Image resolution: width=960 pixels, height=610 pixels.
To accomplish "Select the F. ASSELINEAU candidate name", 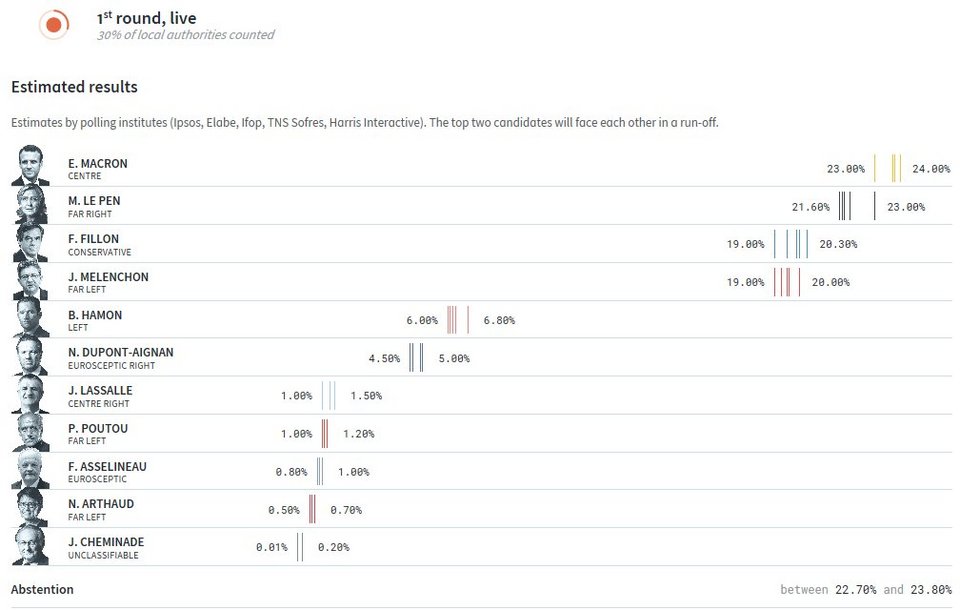I will [x=107, y=467].
